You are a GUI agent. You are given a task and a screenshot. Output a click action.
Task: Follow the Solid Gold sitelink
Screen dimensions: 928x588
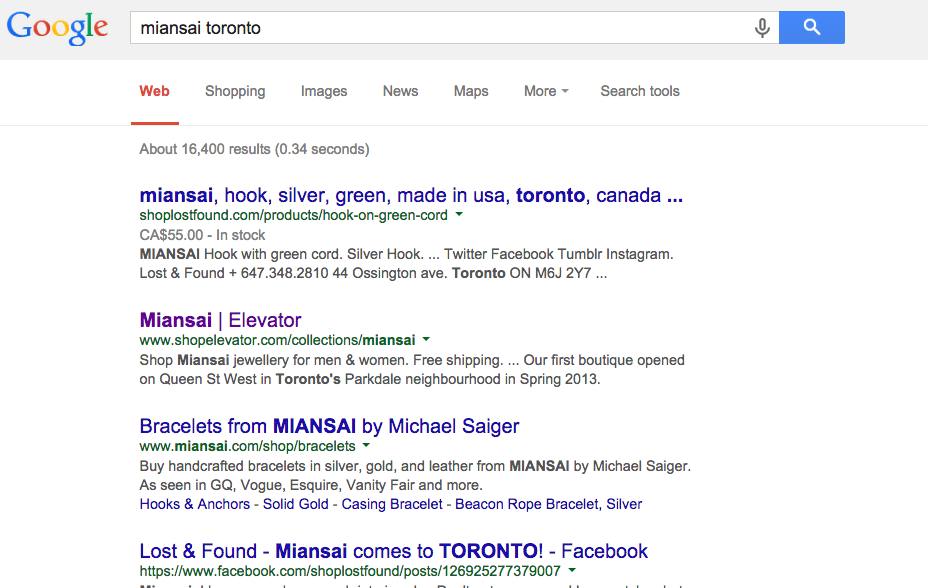295,504
